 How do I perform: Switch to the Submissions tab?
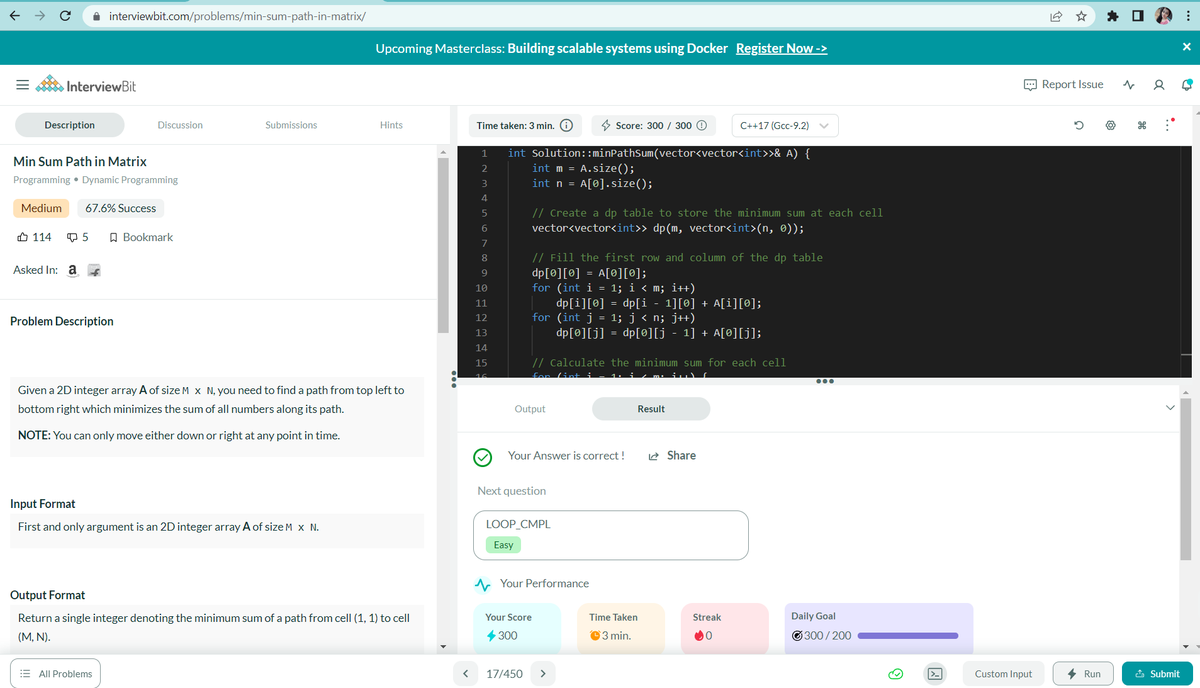[291, 125]
